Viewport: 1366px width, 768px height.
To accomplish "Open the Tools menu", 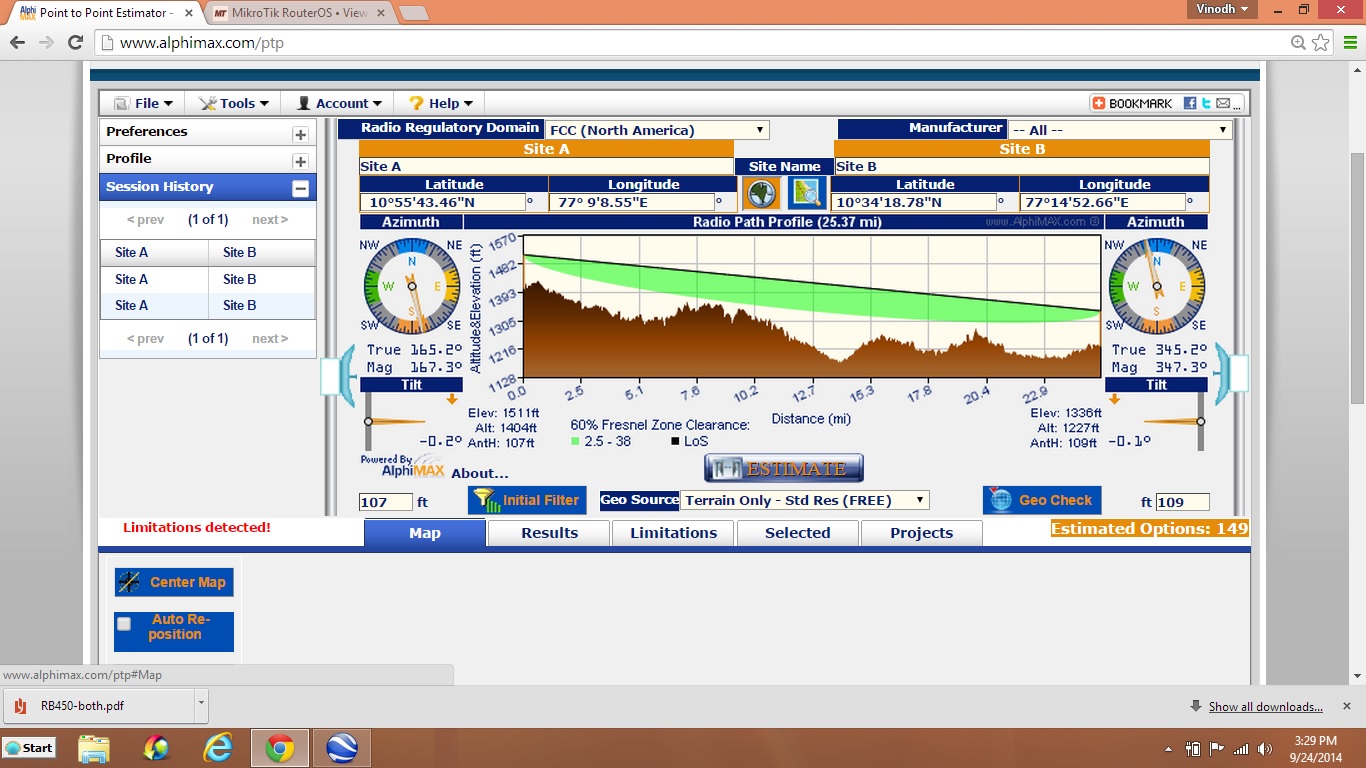I will point(234,103).
